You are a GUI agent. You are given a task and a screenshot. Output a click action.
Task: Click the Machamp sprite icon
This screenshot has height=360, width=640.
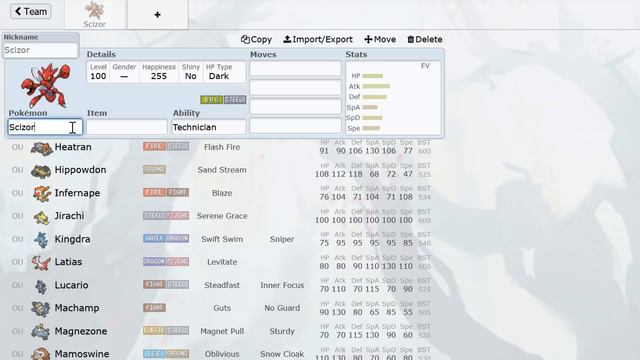click(x=41, y=309)
